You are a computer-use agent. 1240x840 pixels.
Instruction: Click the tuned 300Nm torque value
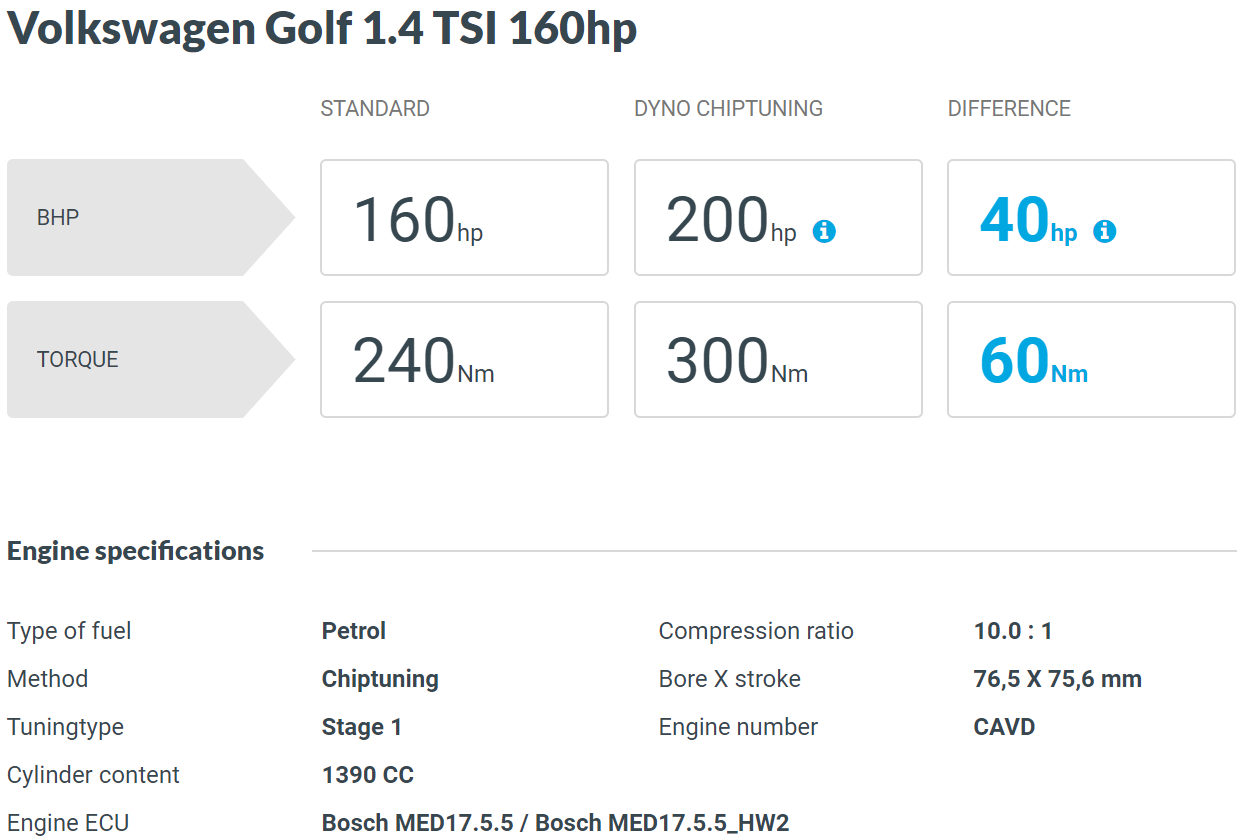click(x=737, y=361)
